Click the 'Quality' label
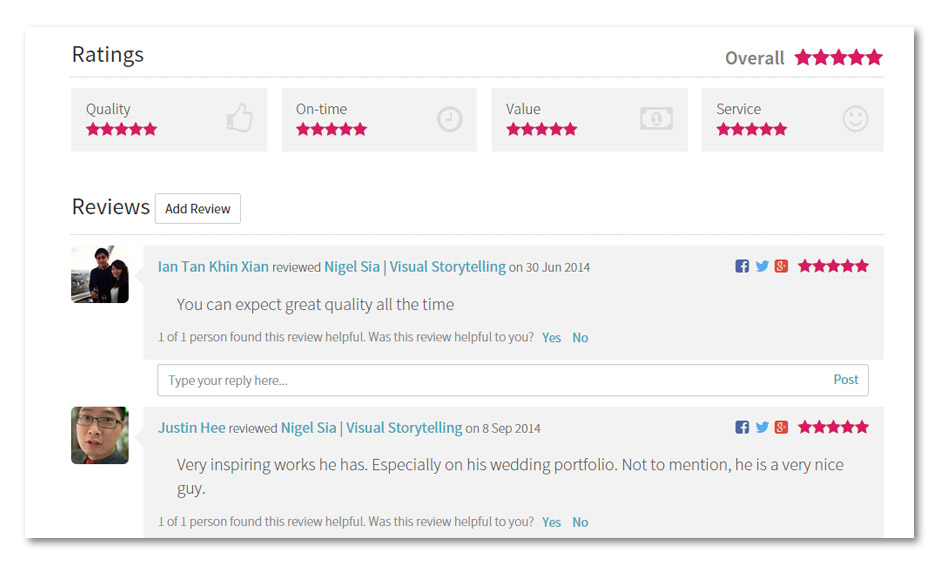945x567 pixels. click(x=108, y=110)
